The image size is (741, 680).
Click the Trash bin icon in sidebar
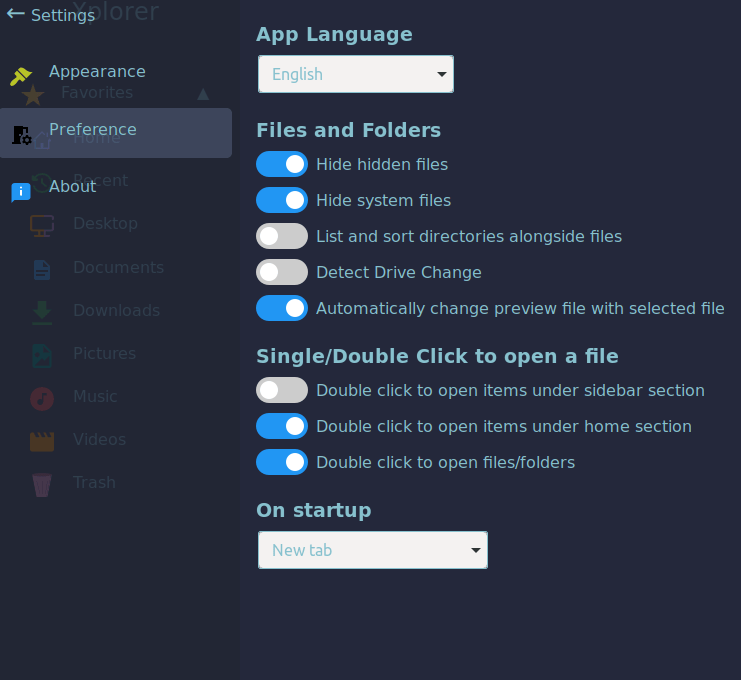tap(41, 484)
